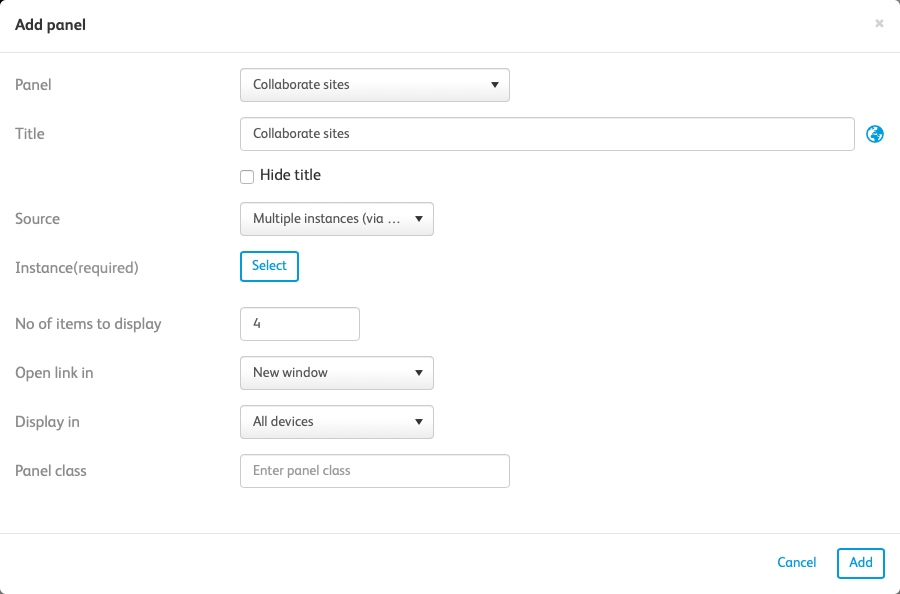Click the globe translation icon beside Title
Viewport: 900px width, 594px height.
[875, 134]
